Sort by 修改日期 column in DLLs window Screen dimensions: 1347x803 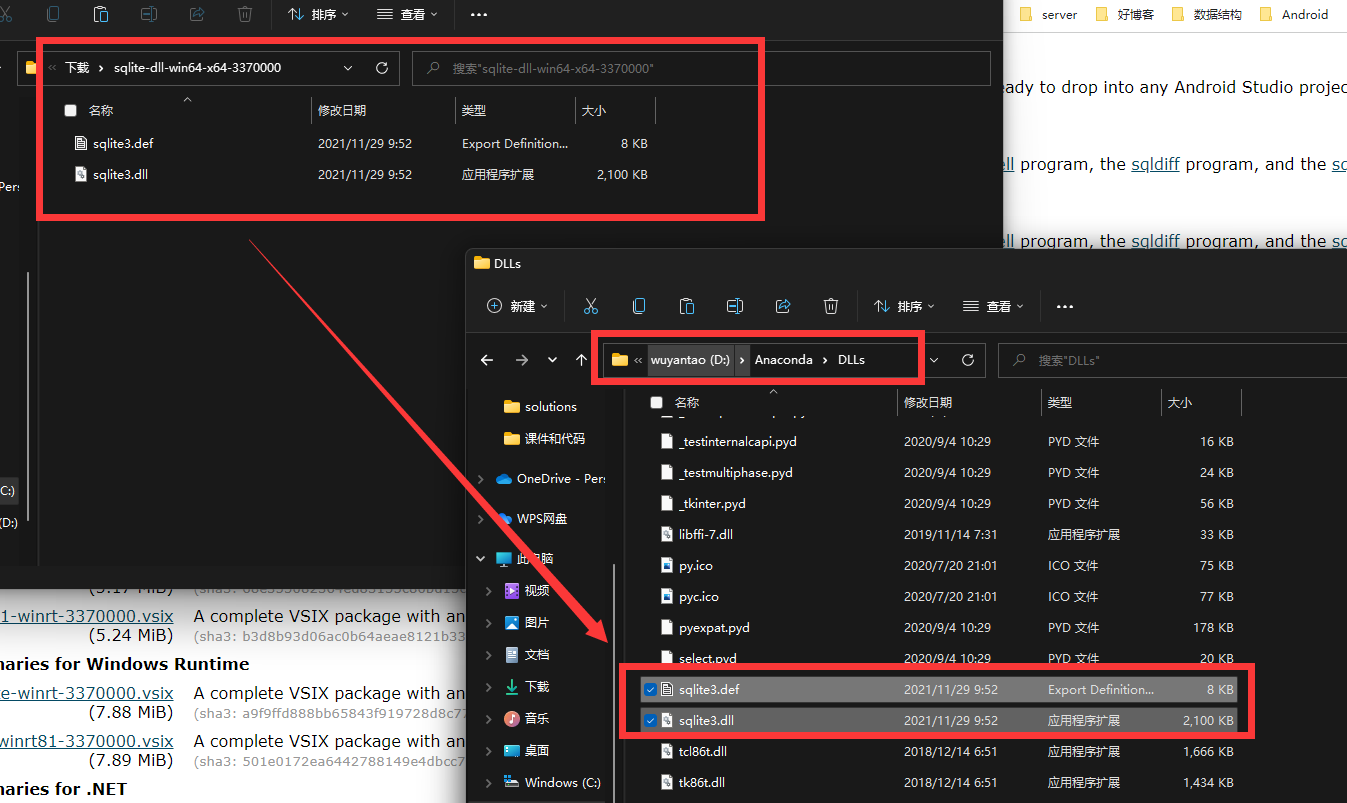tap(928, 402)
